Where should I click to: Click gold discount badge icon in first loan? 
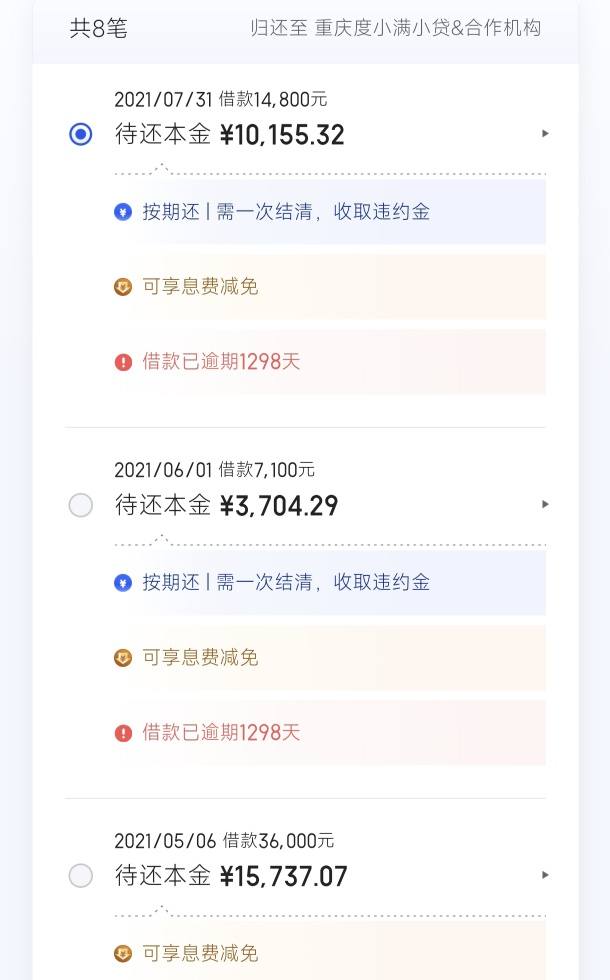[123, 288]
